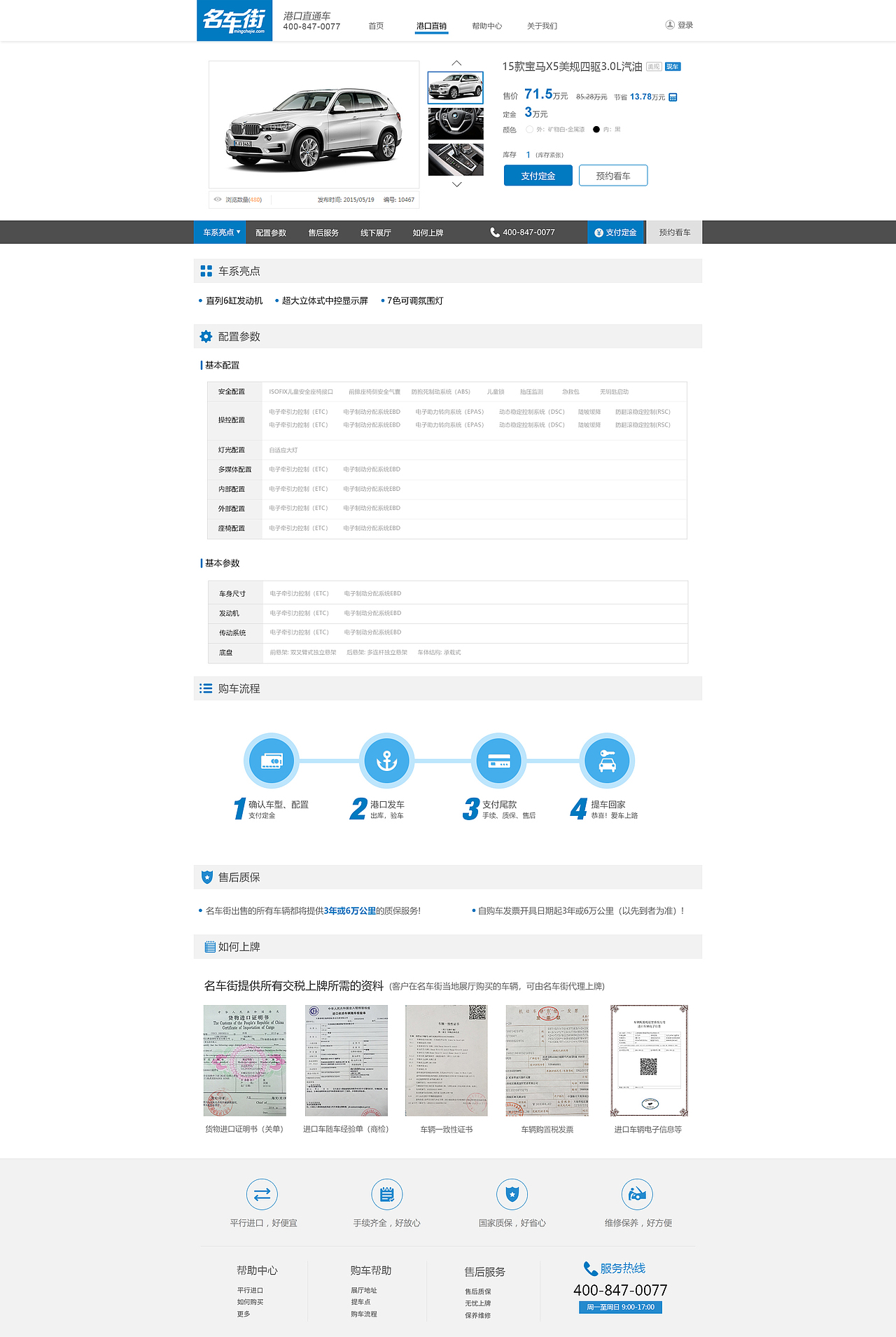The height and width of the screenshot is (1337, 896).
Task: Click the four-squares 车系亮点 heading icon
Action: [206, 271]
